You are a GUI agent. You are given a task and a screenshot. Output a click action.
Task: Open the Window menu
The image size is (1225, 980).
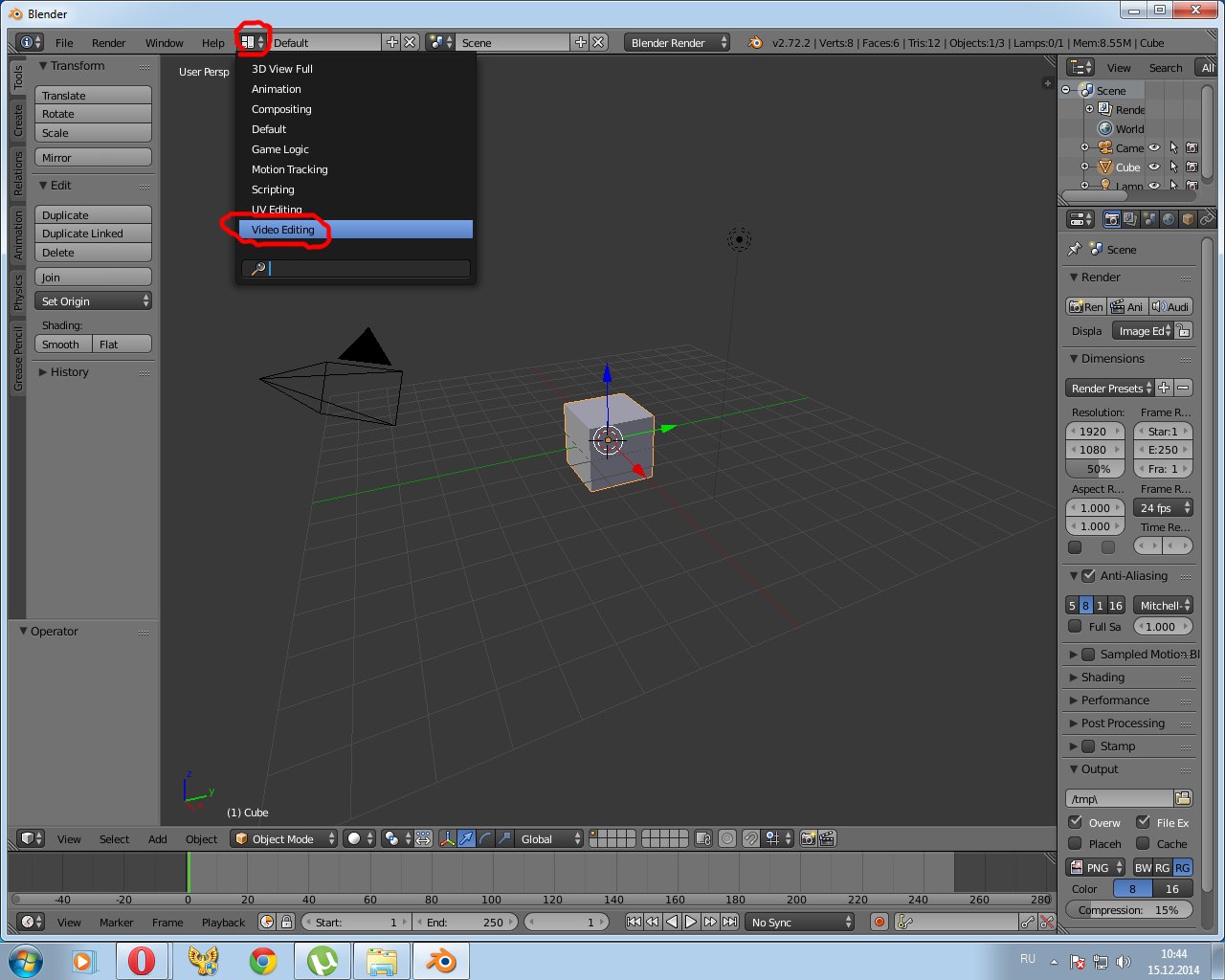click(165, 42)
